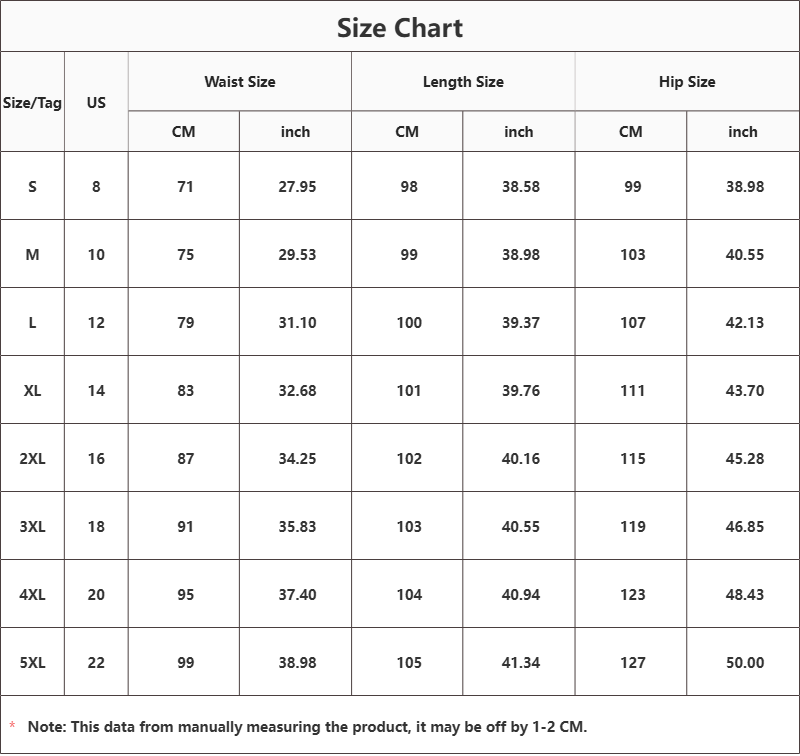Click the 101 CM length cell
This screenshot has height=756, width=800.
[x=409, y=391]
